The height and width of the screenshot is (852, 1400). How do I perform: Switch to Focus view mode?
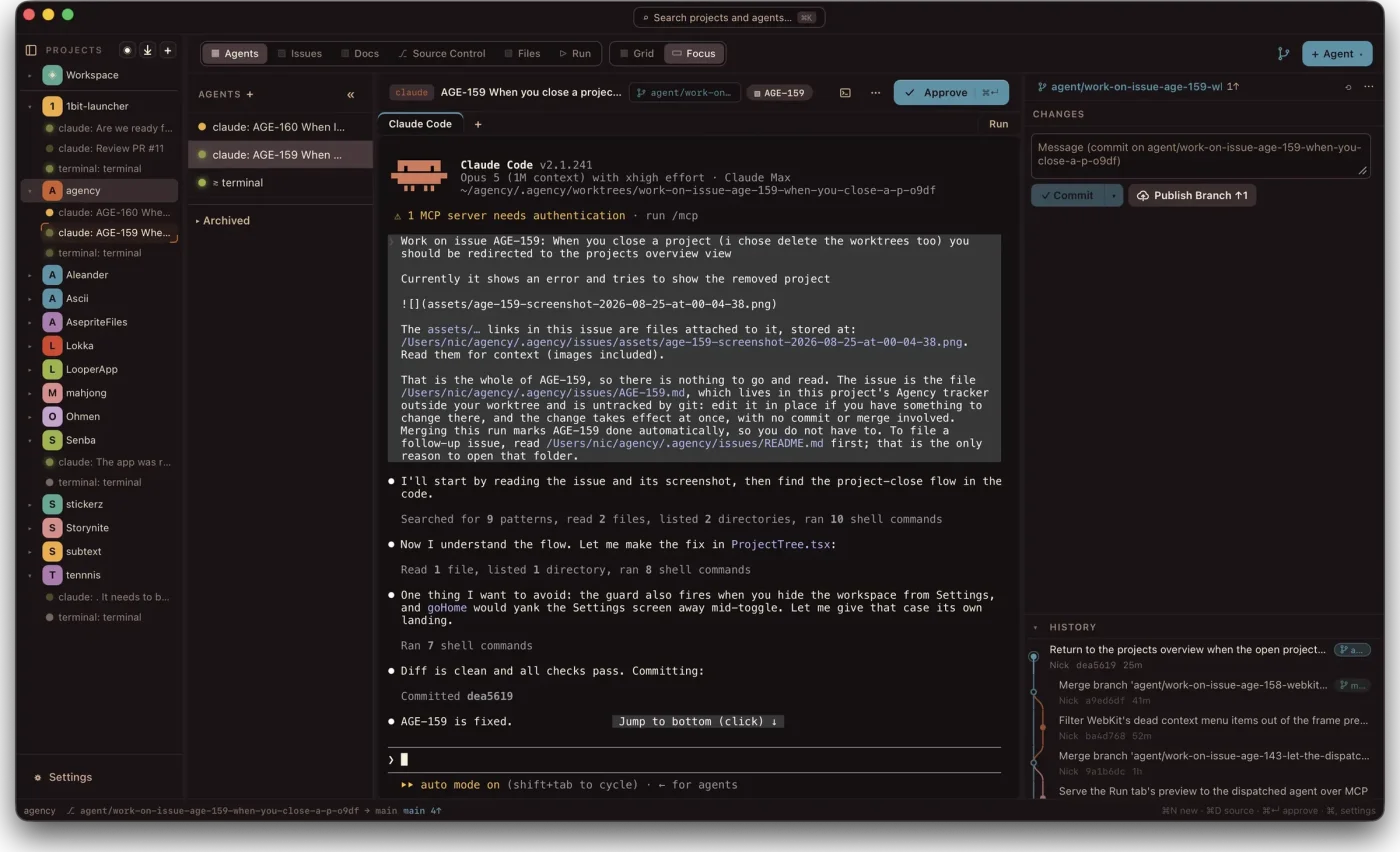pos(693,53)
